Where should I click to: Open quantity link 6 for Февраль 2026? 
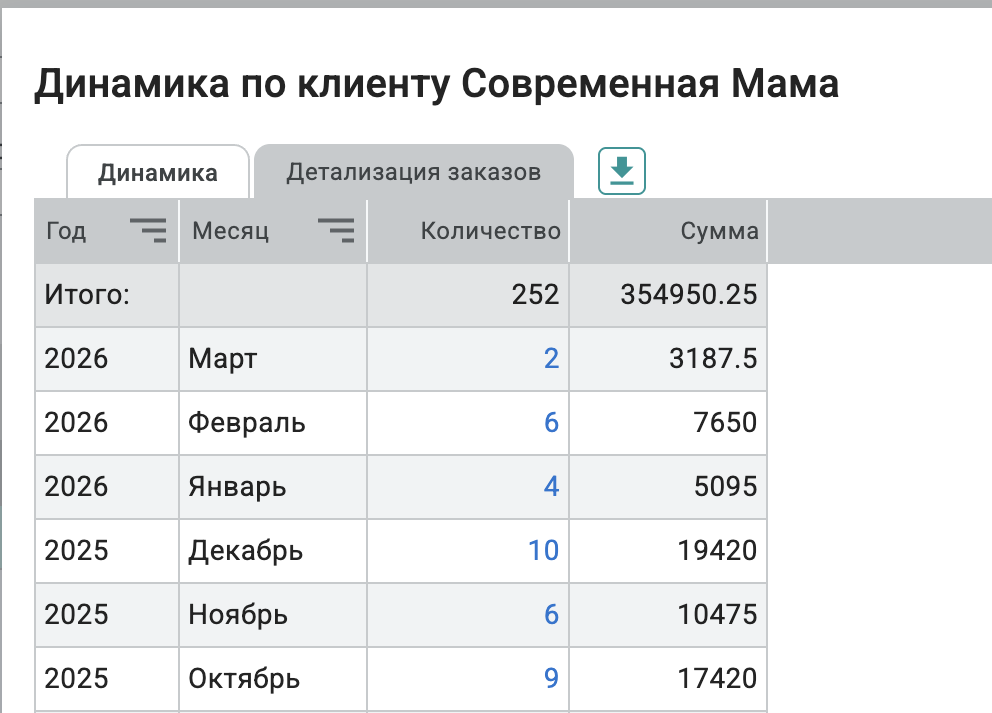pos(551,423)
